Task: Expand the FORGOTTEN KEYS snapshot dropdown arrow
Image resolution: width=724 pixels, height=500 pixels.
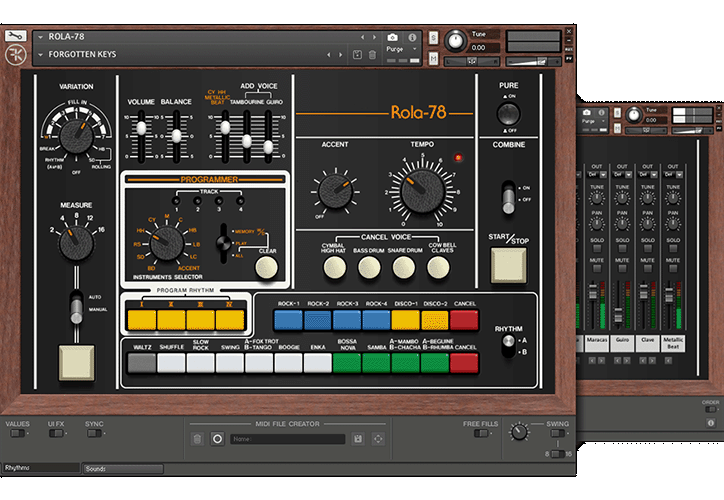Action: coord(41,54)
